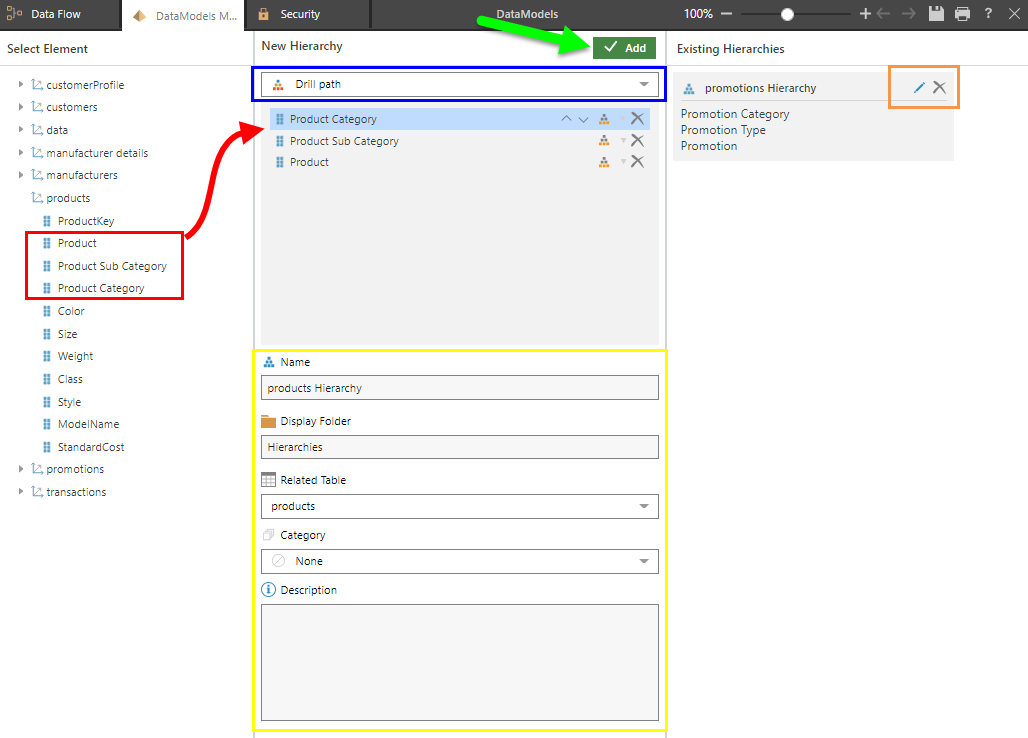The height and width of the screenshot is (738, 1028).
Task: Click the zoom out minus button
Action: pyautogui.click(x=726, y=14)
